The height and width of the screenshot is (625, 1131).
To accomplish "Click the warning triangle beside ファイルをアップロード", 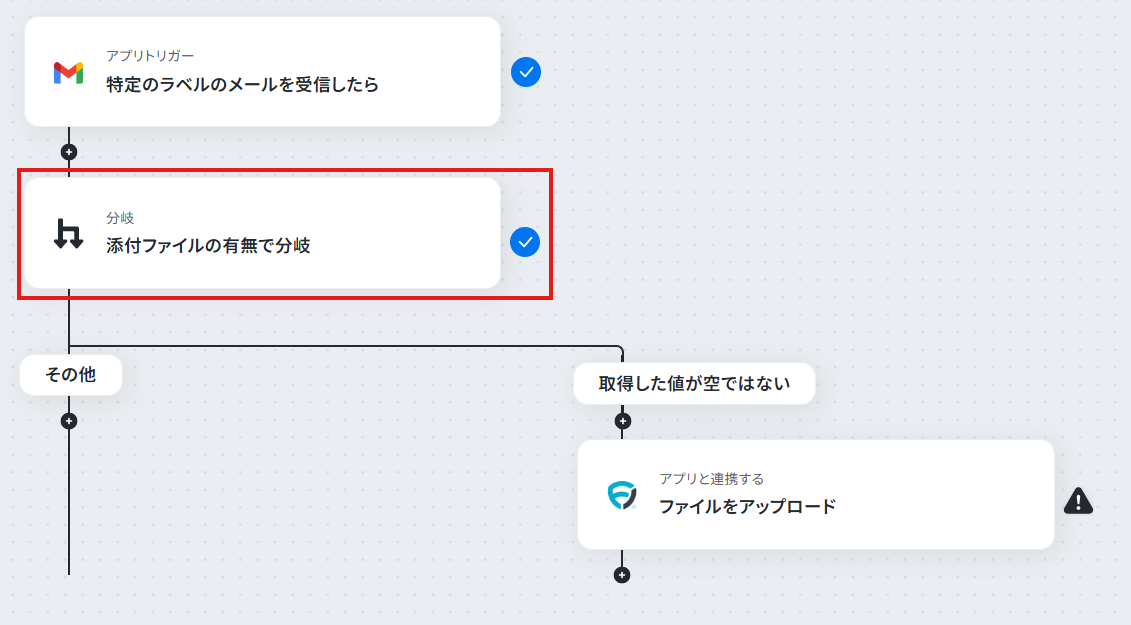I will [1078, 501].
